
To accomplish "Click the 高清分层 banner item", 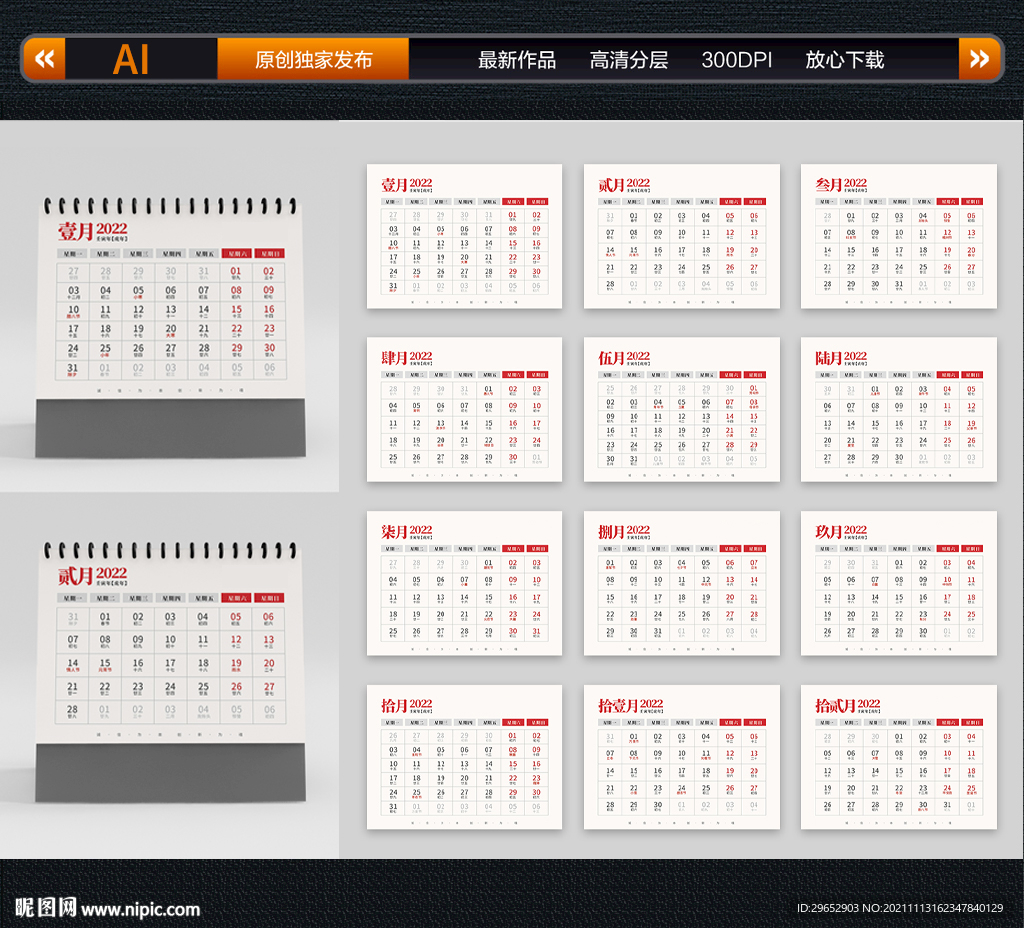I will coord(628,60).
